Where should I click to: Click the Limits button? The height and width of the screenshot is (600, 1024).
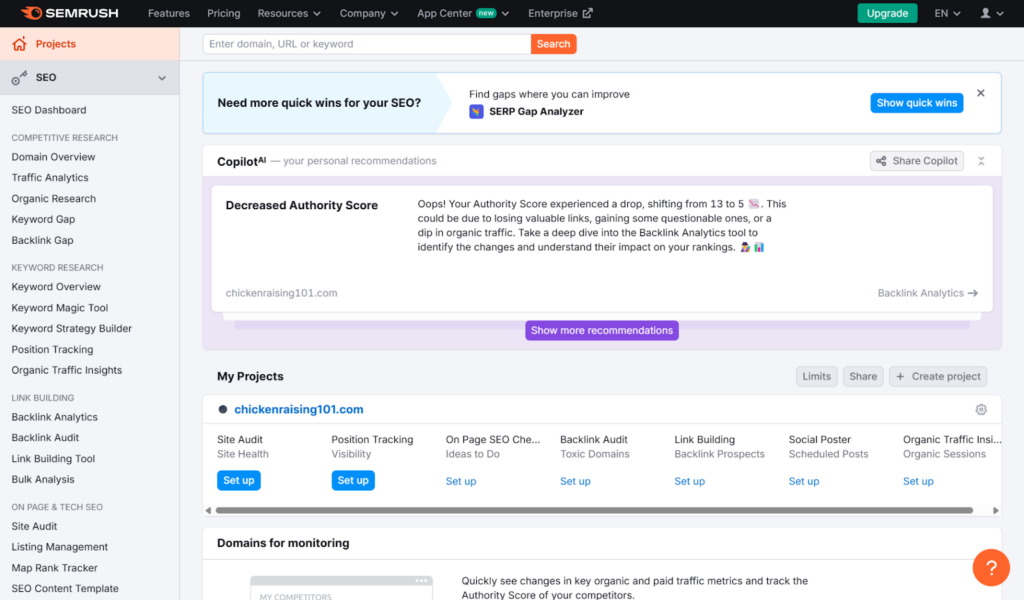tap(816, 377)
